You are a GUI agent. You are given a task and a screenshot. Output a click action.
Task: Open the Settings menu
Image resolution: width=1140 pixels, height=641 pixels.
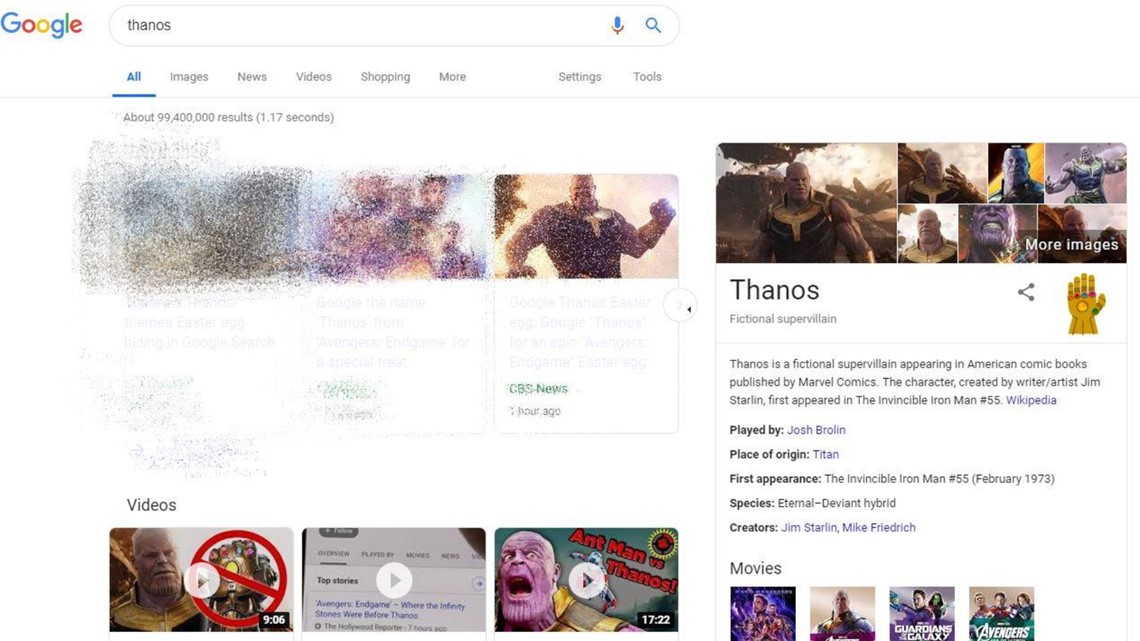(x=580, y=77)
